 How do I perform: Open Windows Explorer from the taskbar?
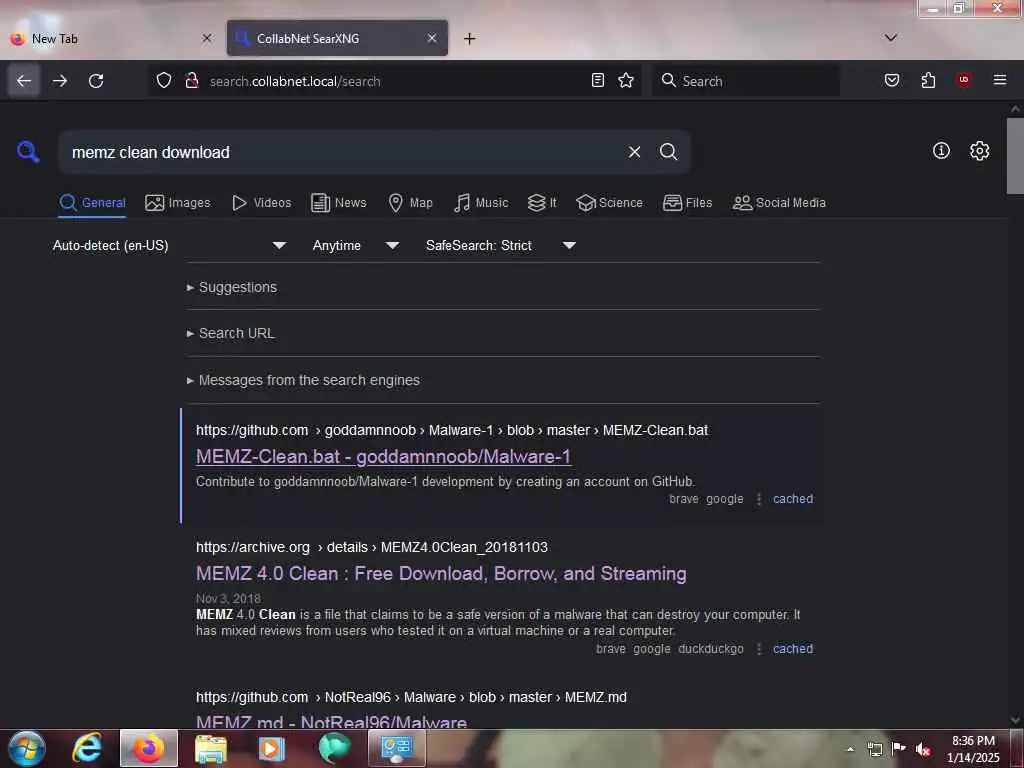click(211, 748)
